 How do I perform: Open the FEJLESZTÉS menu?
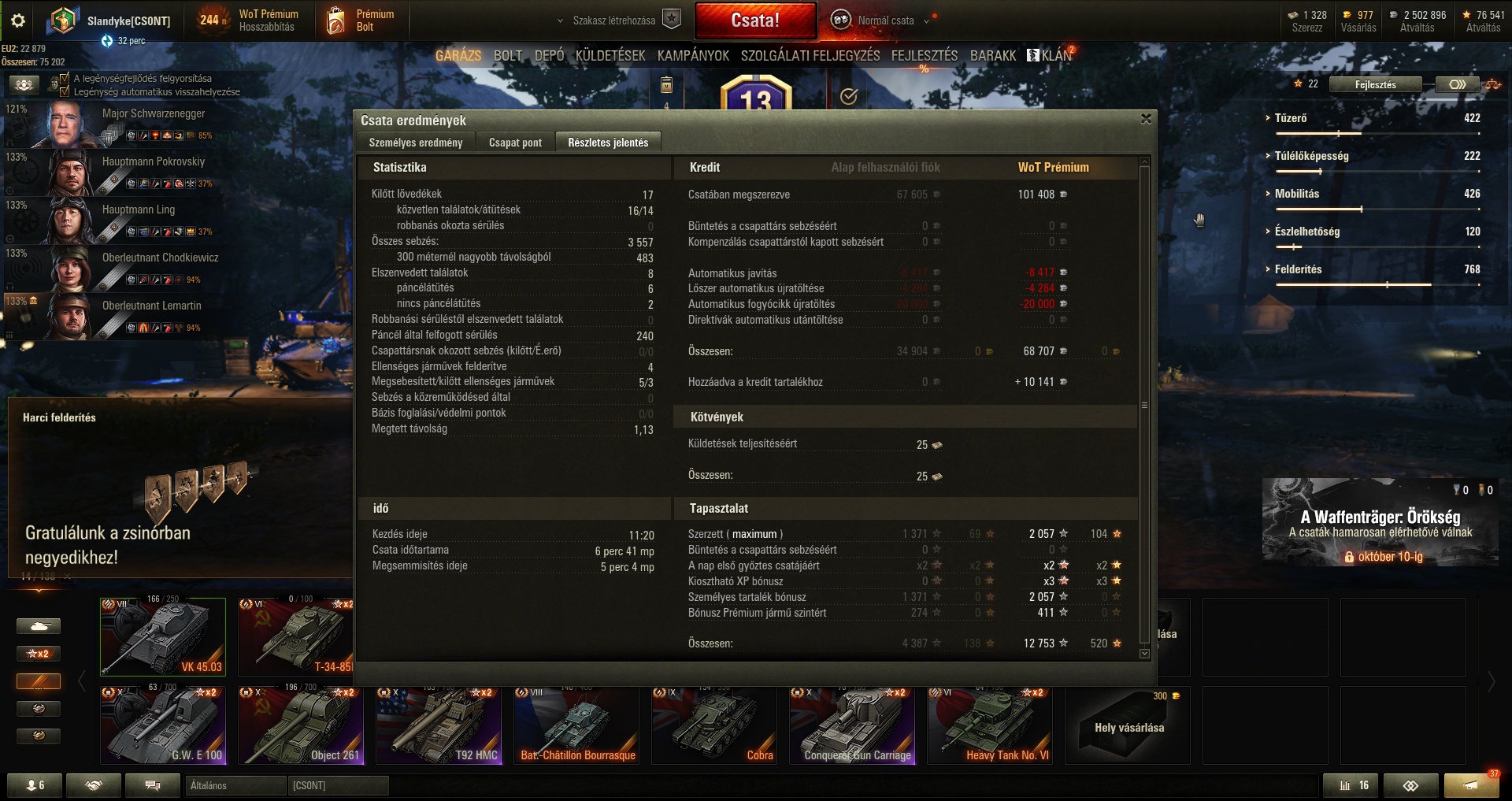click(x=925, y=55)
